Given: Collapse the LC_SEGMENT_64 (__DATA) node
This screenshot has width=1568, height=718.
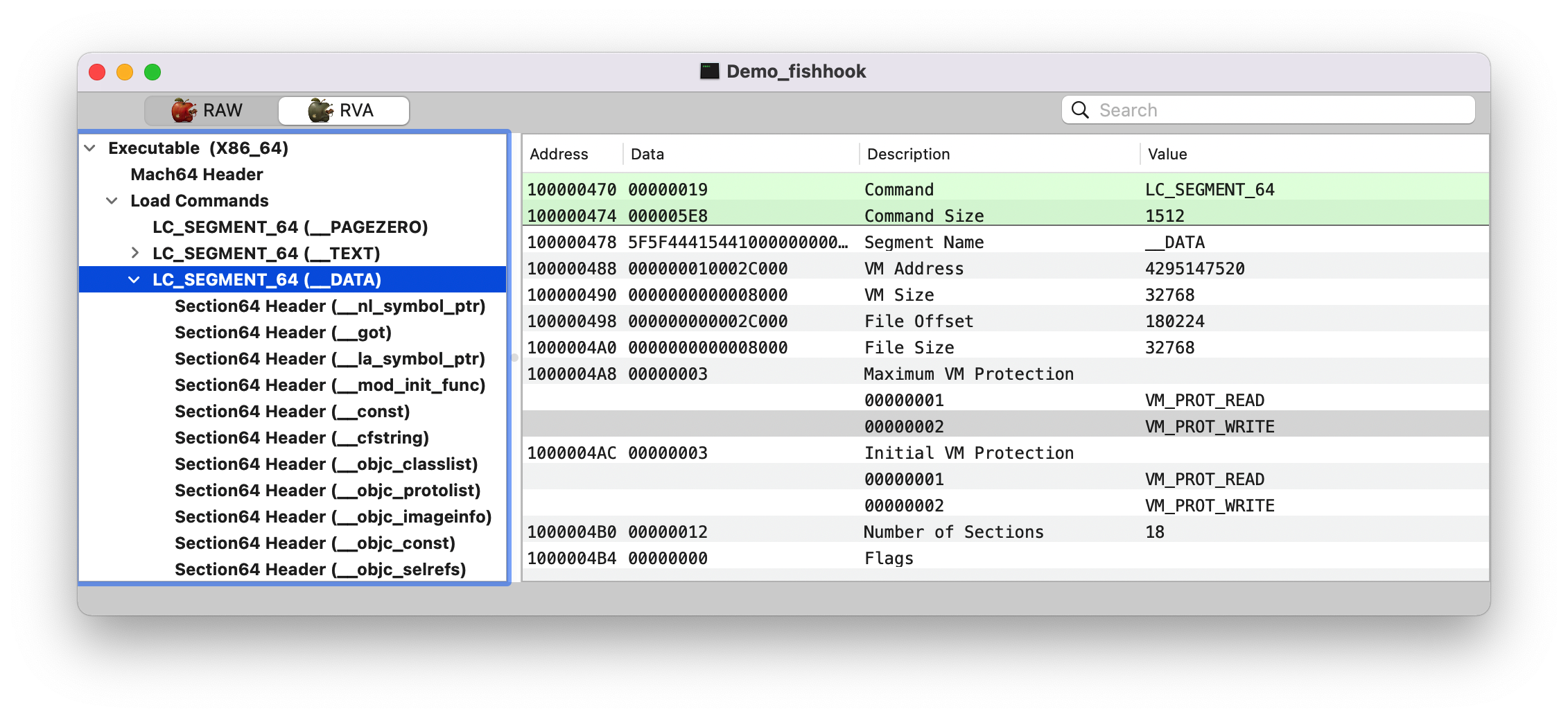Looking at the screenshot, I should 134,280.
